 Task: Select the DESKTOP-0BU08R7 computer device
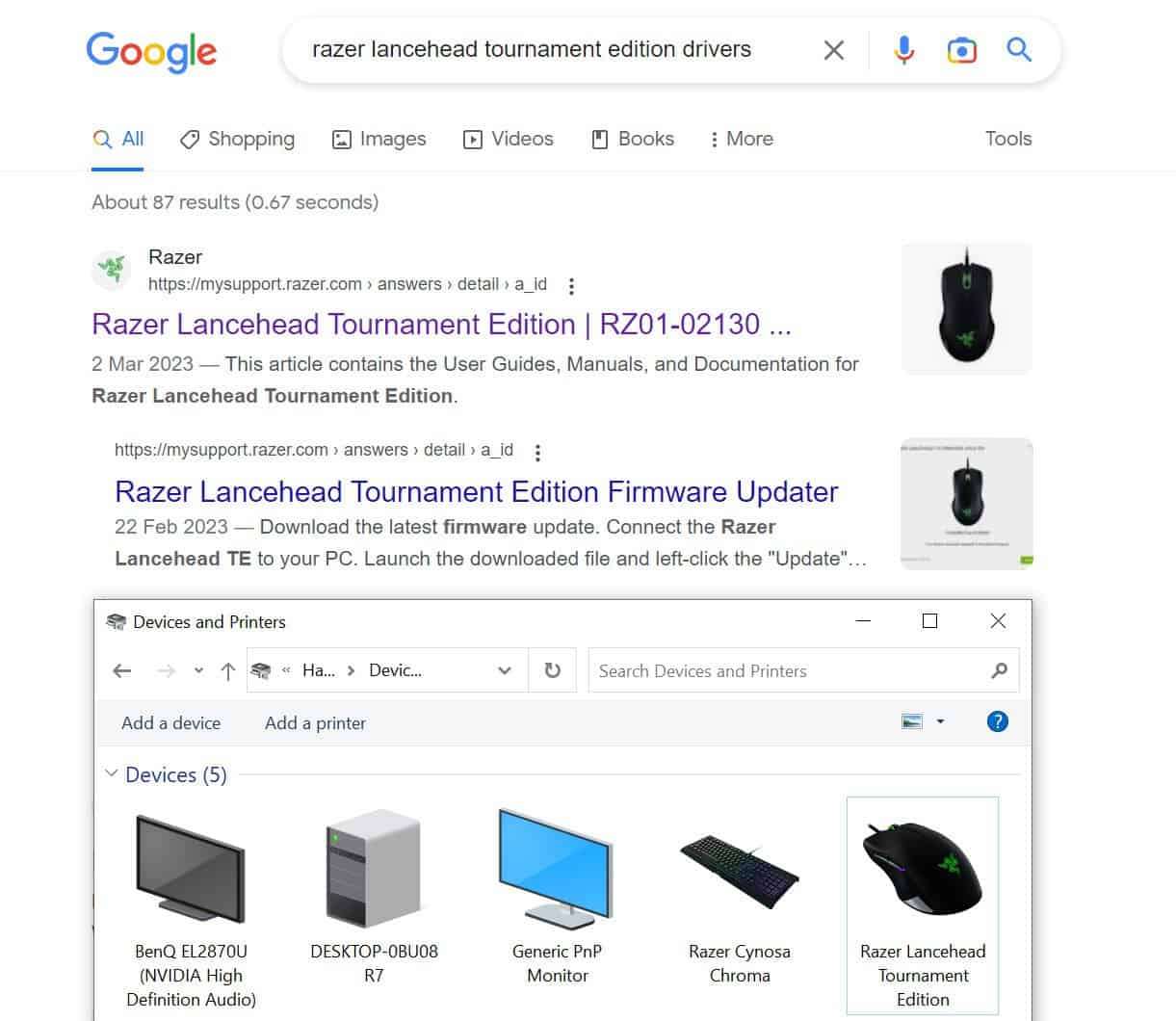click(374, 896)
